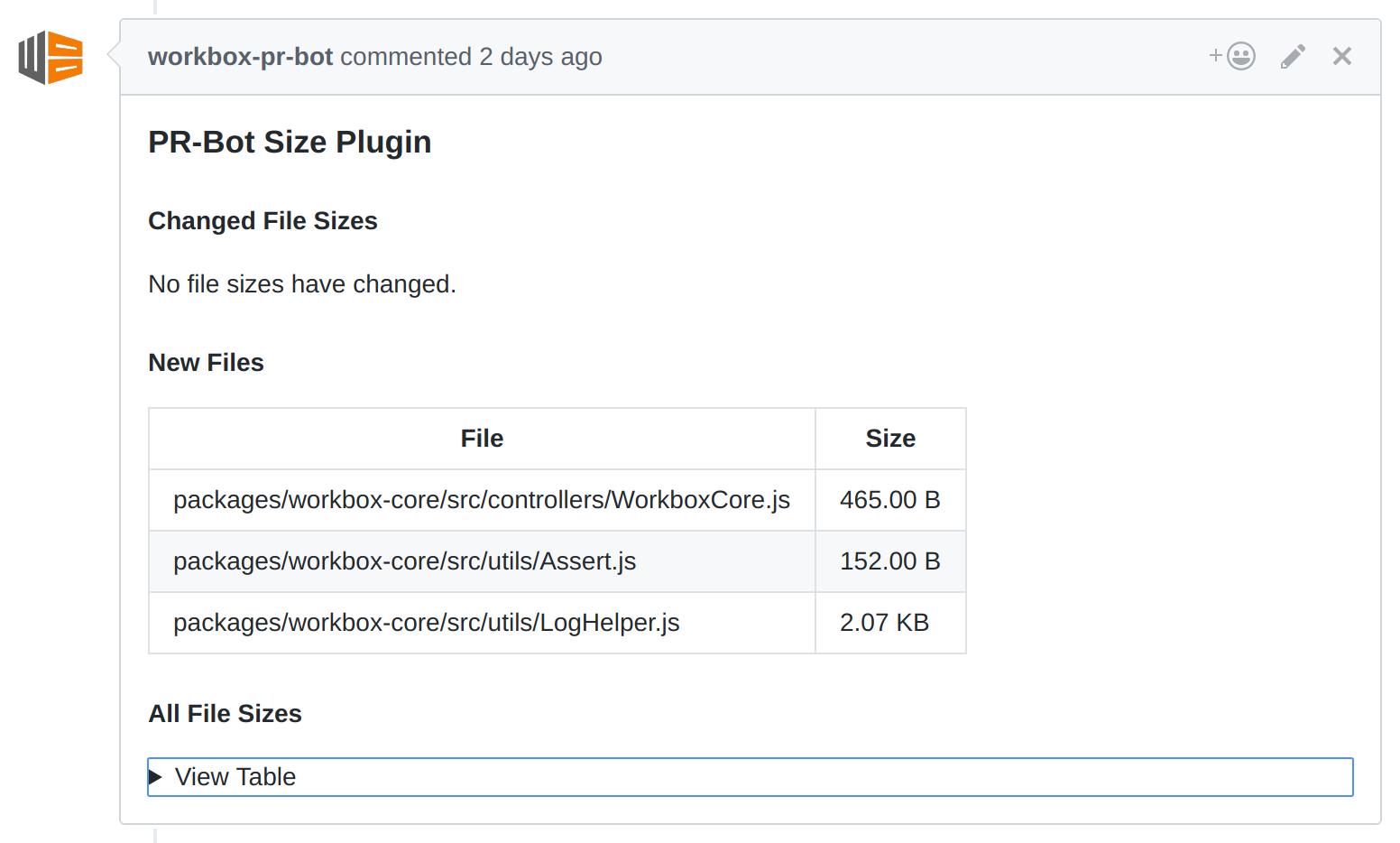Select the LogHelper.js file path cell
Screen dimensions: 1400x843
click(426, 623)
